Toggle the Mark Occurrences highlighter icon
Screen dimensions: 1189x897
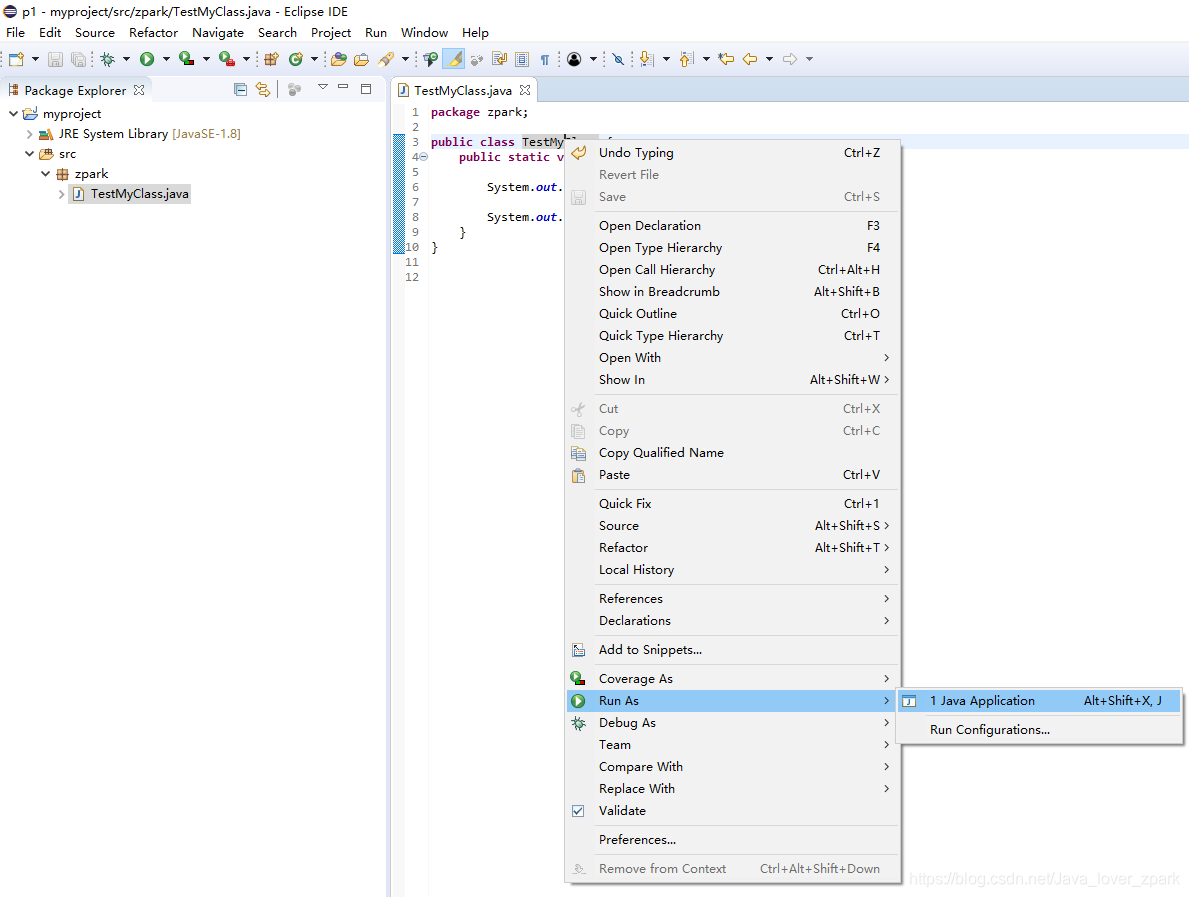pyautogui.click(x=453, y=59)
